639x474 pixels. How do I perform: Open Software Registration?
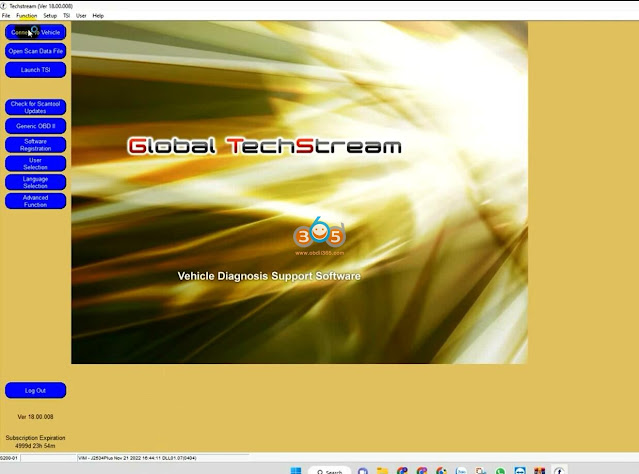pyautogui.click(x=35, y=145)
